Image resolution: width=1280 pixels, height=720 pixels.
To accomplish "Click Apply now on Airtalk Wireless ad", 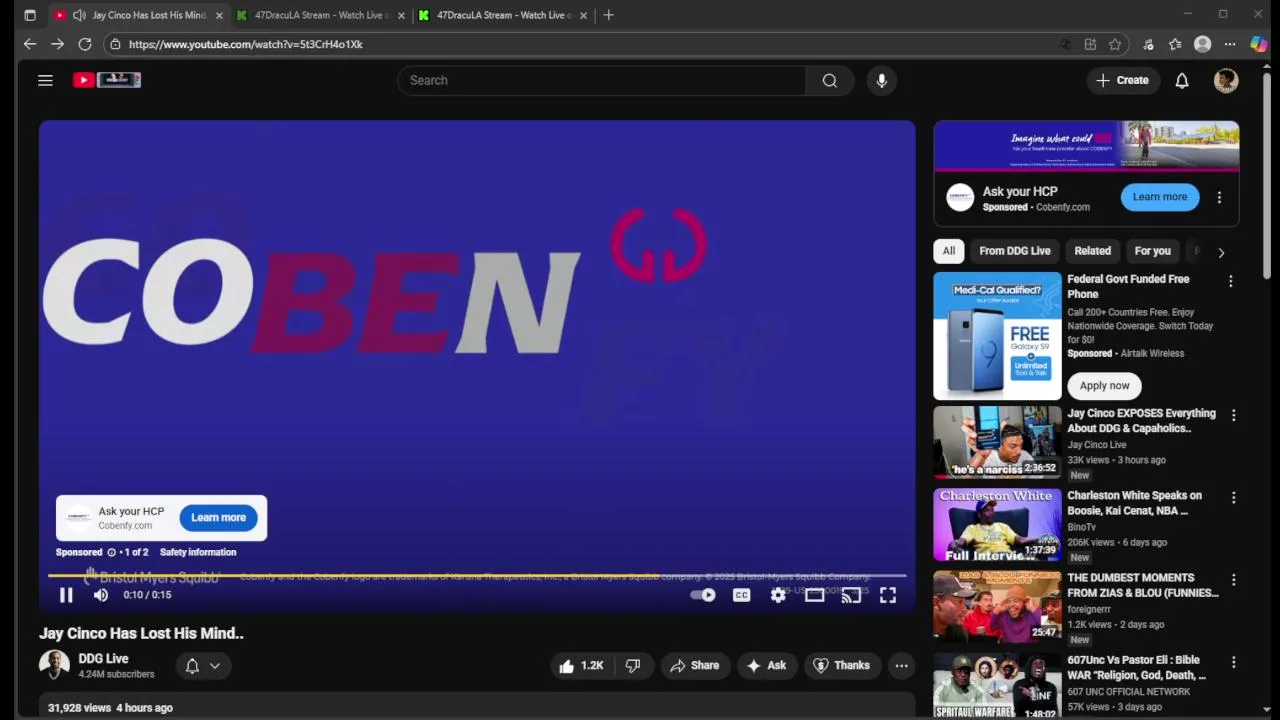I will pyautogui.click(x=1104, y=385).
